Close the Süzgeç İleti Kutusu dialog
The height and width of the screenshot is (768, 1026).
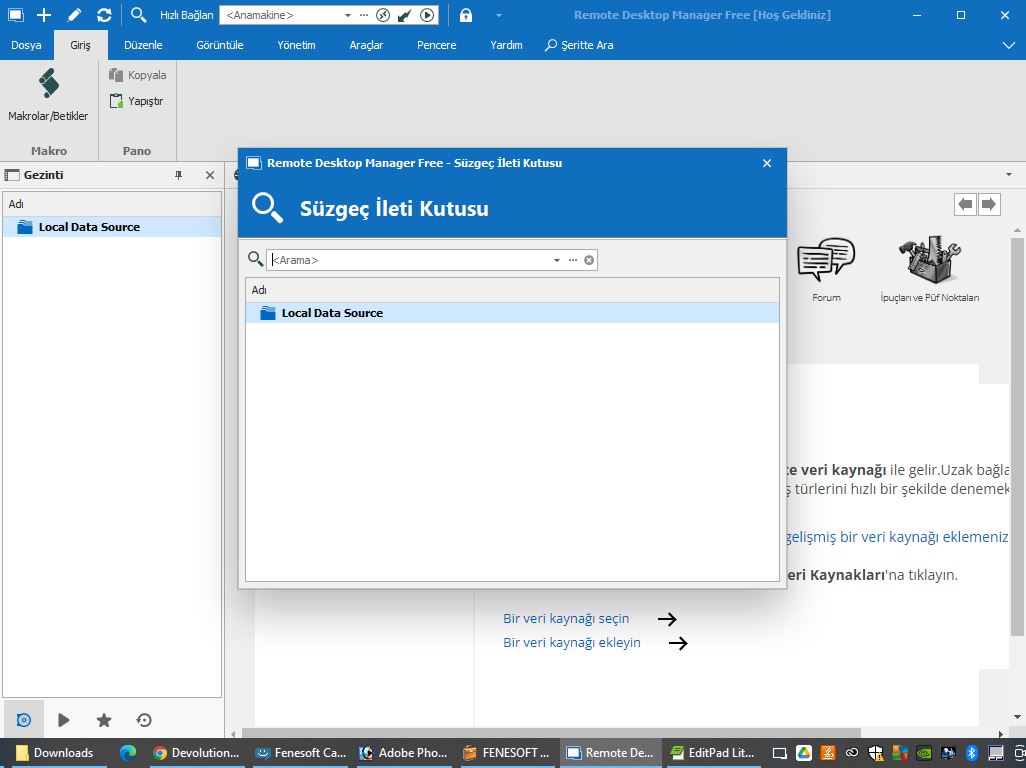767,163
